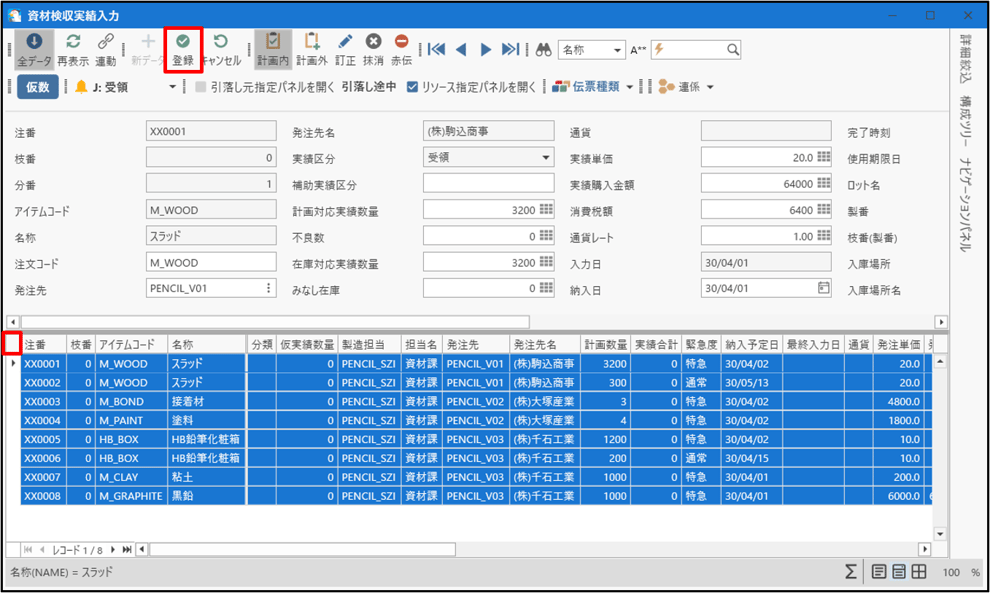Jump to the last record in toolbar
The width and height of the screenshot is (990, 593).
(510, 49)
